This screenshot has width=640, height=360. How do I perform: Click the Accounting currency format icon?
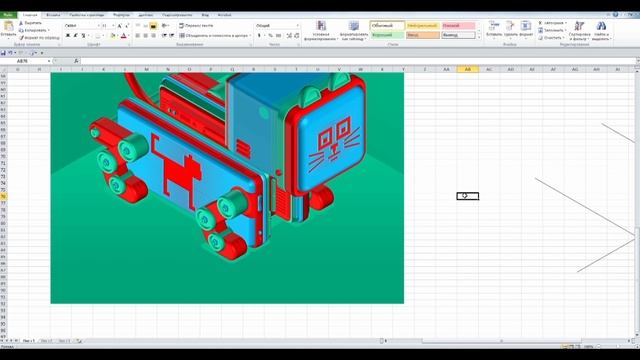[x=259, y=36]
